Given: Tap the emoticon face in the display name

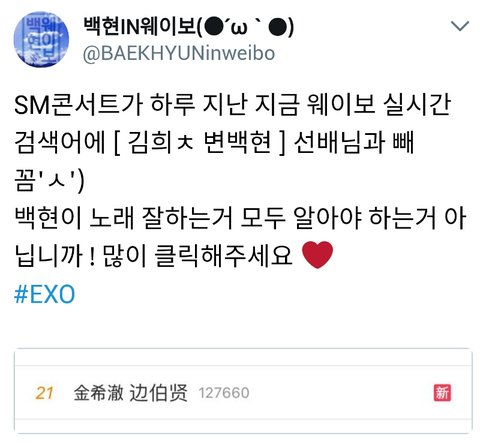Looking at the screenshot, I should (x=247, y=27).
